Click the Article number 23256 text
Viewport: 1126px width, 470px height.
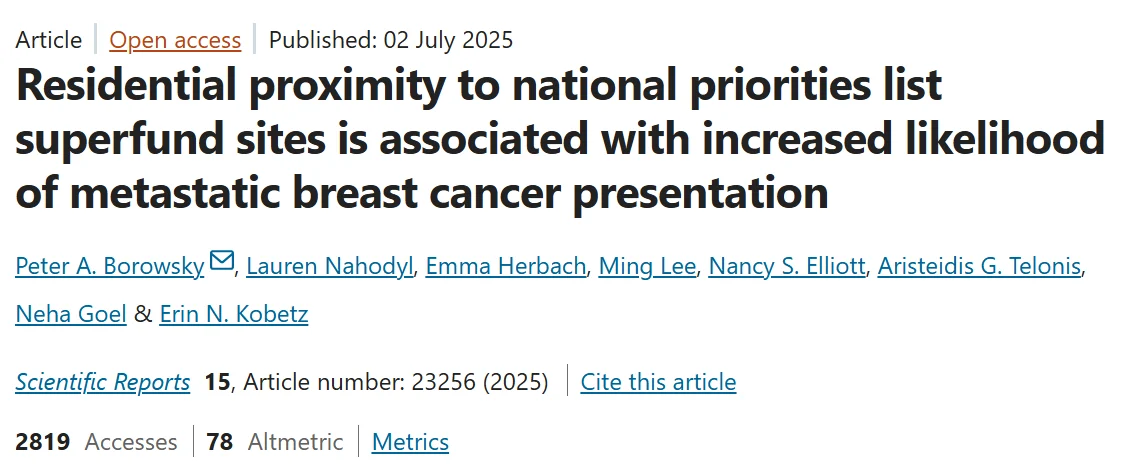(396, 382)
